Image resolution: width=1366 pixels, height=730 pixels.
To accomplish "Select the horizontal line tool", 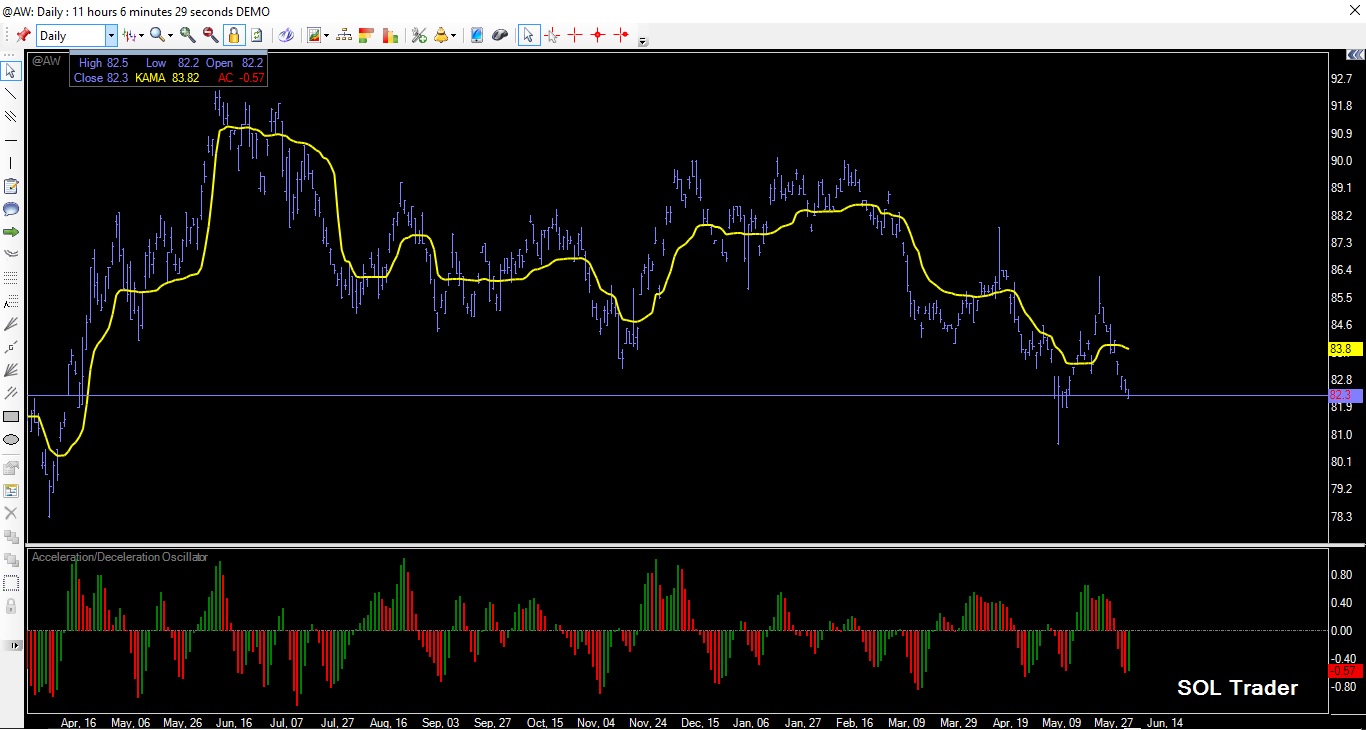I will pyautogui.click(x=11, y=140).
